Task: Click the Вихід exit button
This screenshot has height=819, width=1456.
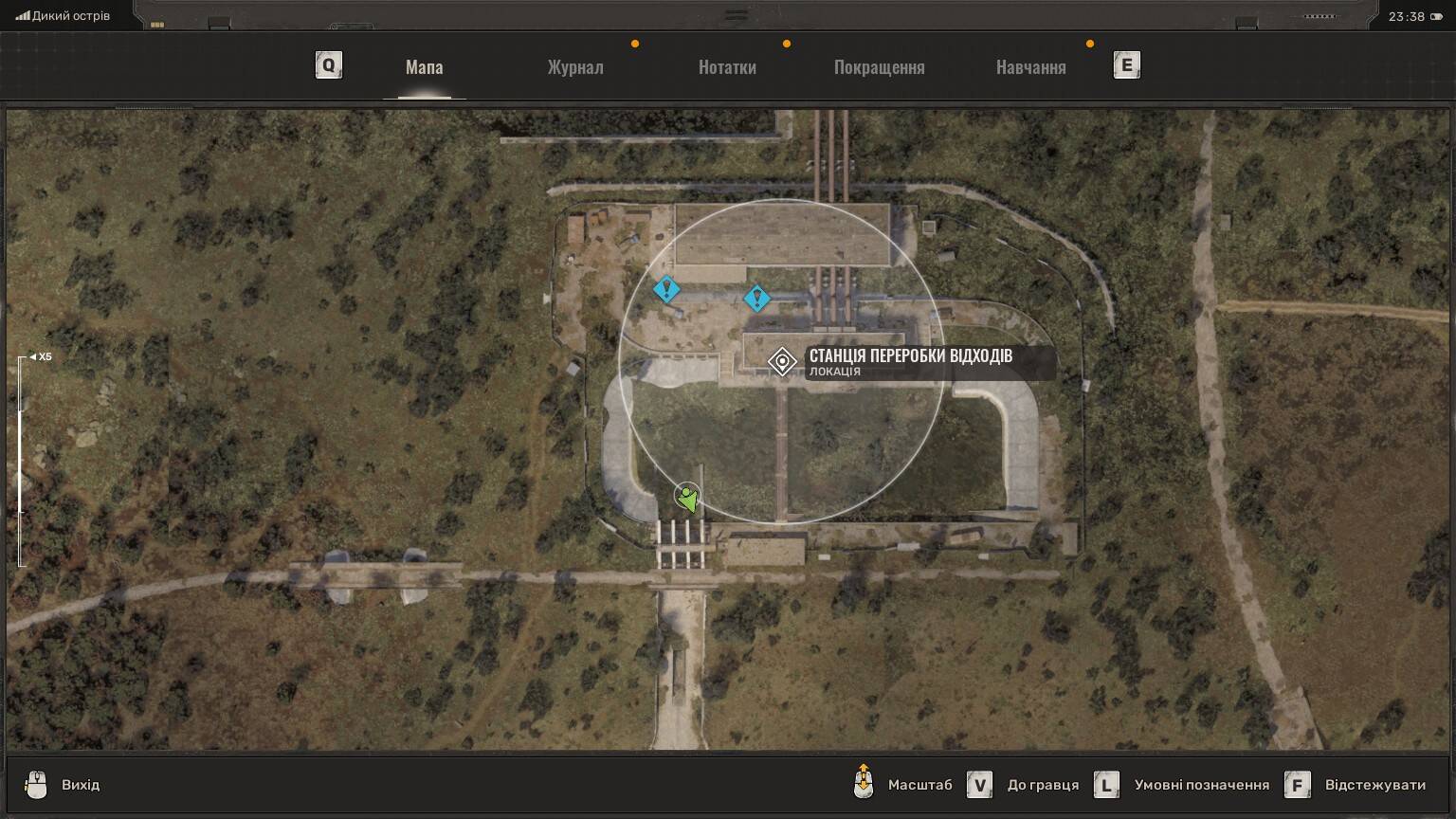Action: coord(81,785)
